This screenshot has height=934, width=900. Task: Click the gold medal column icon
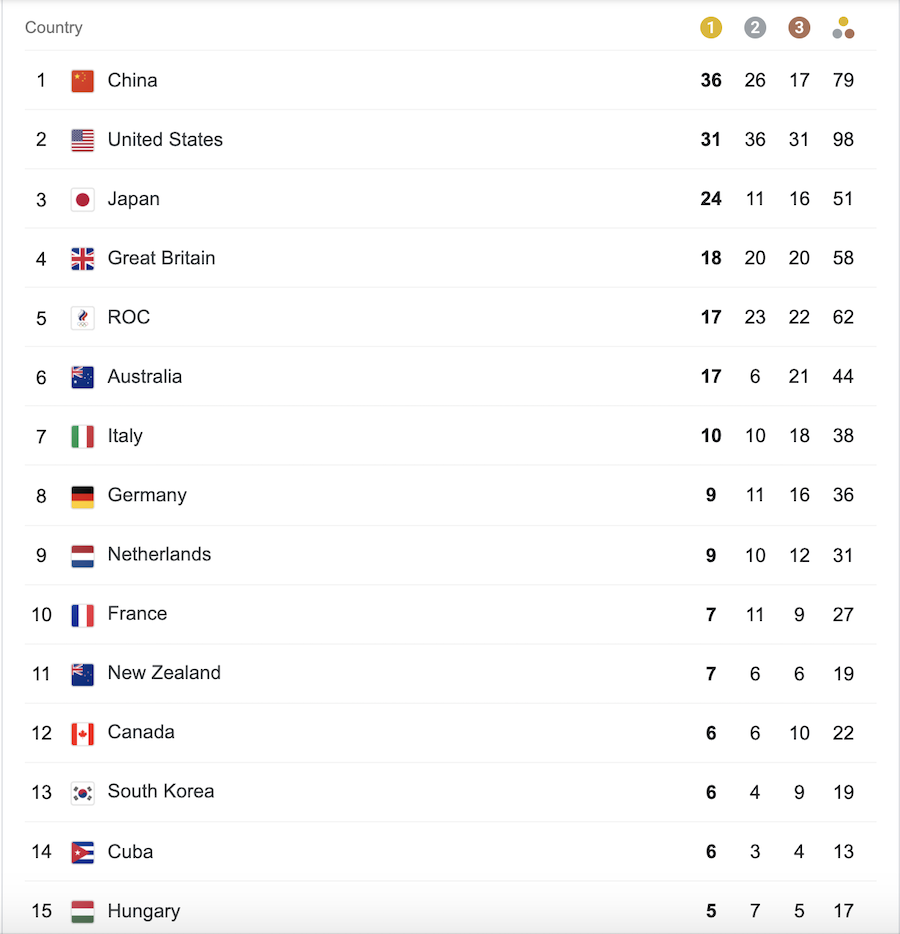tap(711, 27)
